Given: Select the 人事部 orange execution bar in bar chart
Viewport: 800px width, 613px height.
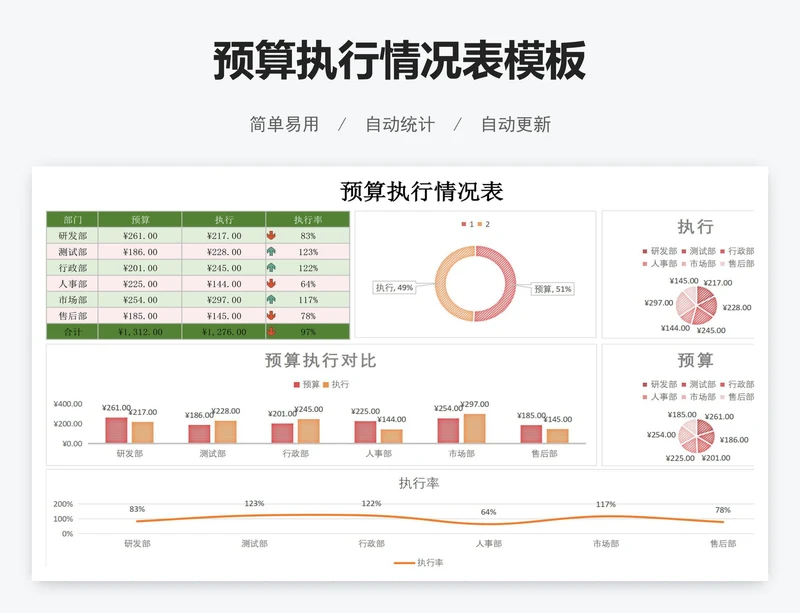Looking at the screenshot, I should pyautogui.click(x=391, y=436).
